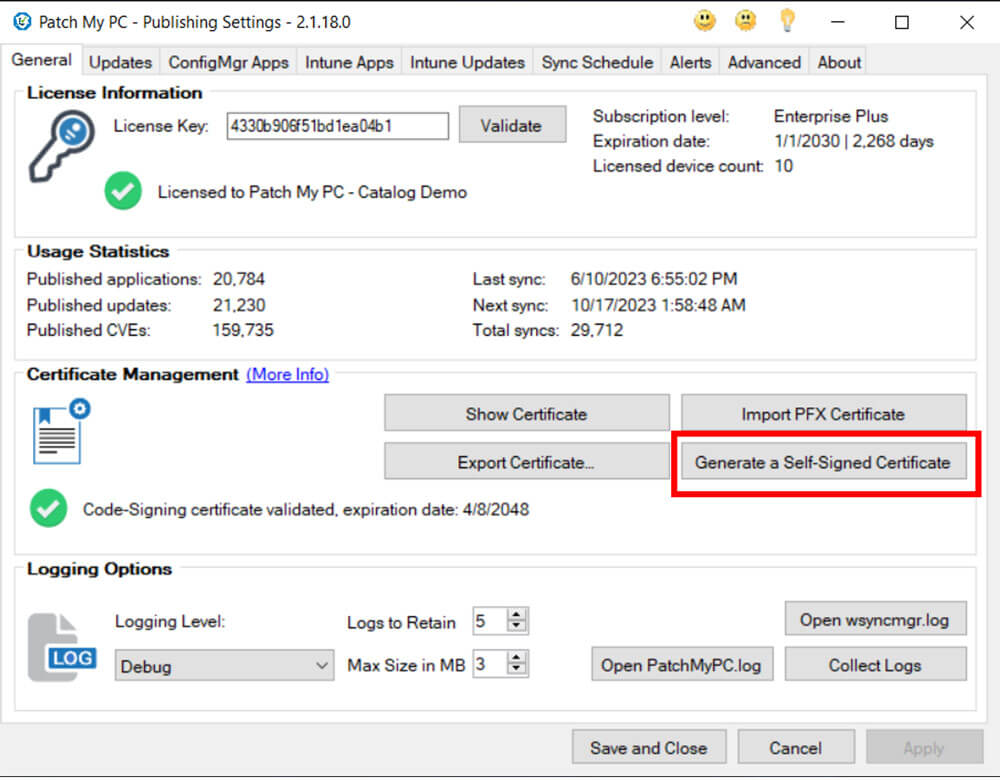This screenshot has height=780, width=1000.
Task: Click the Cancel button
Action: (x=796, y=747)
